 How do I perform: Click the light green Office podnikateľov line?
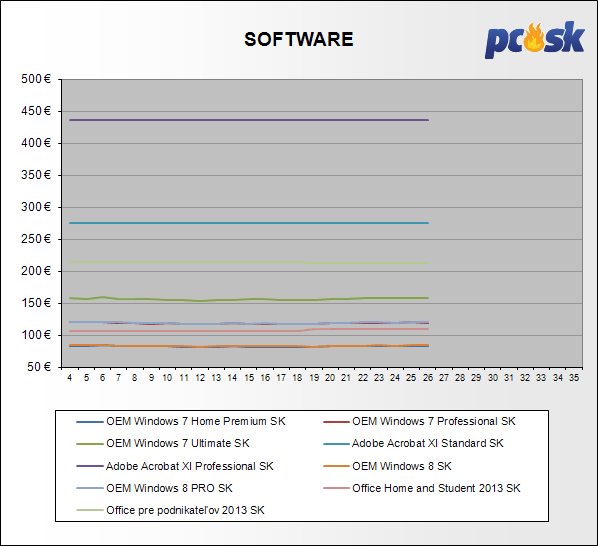(x=249, y=262)
